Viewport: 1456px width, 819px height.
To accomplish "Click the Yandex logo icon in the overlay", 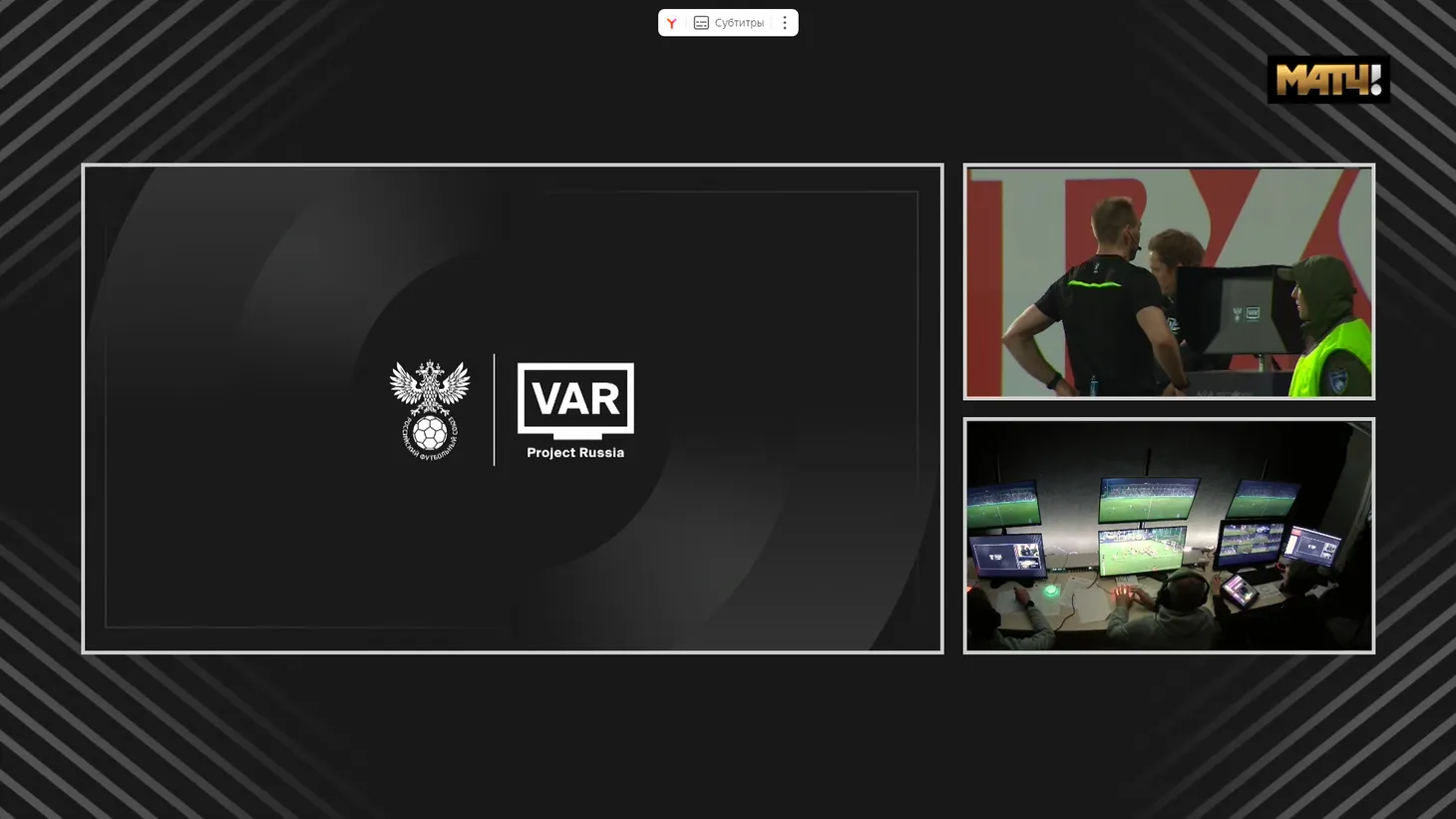I will point(672,23).
